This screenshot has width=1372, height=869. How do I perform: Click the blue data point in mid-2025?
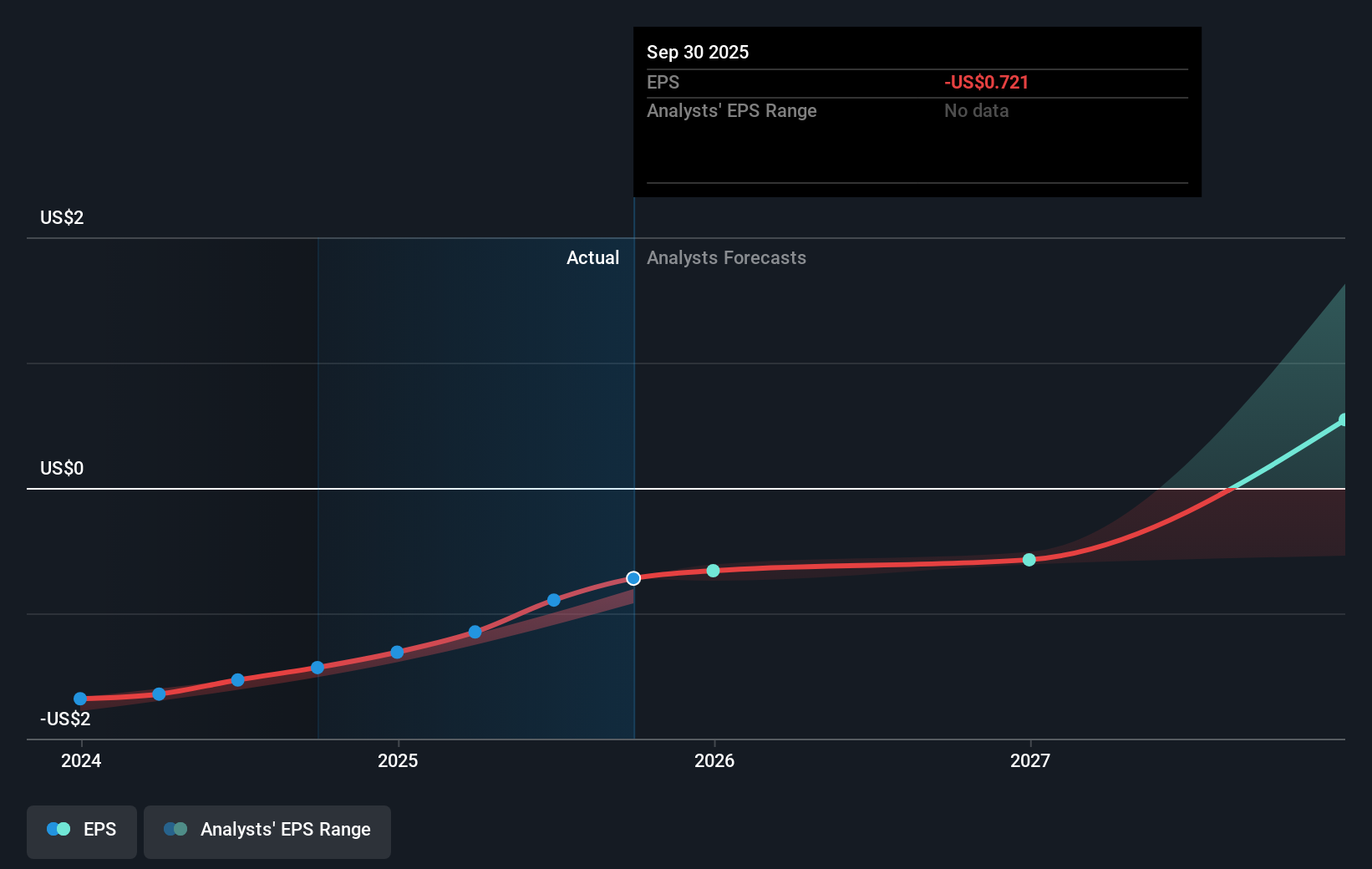(x=475, y=632)
